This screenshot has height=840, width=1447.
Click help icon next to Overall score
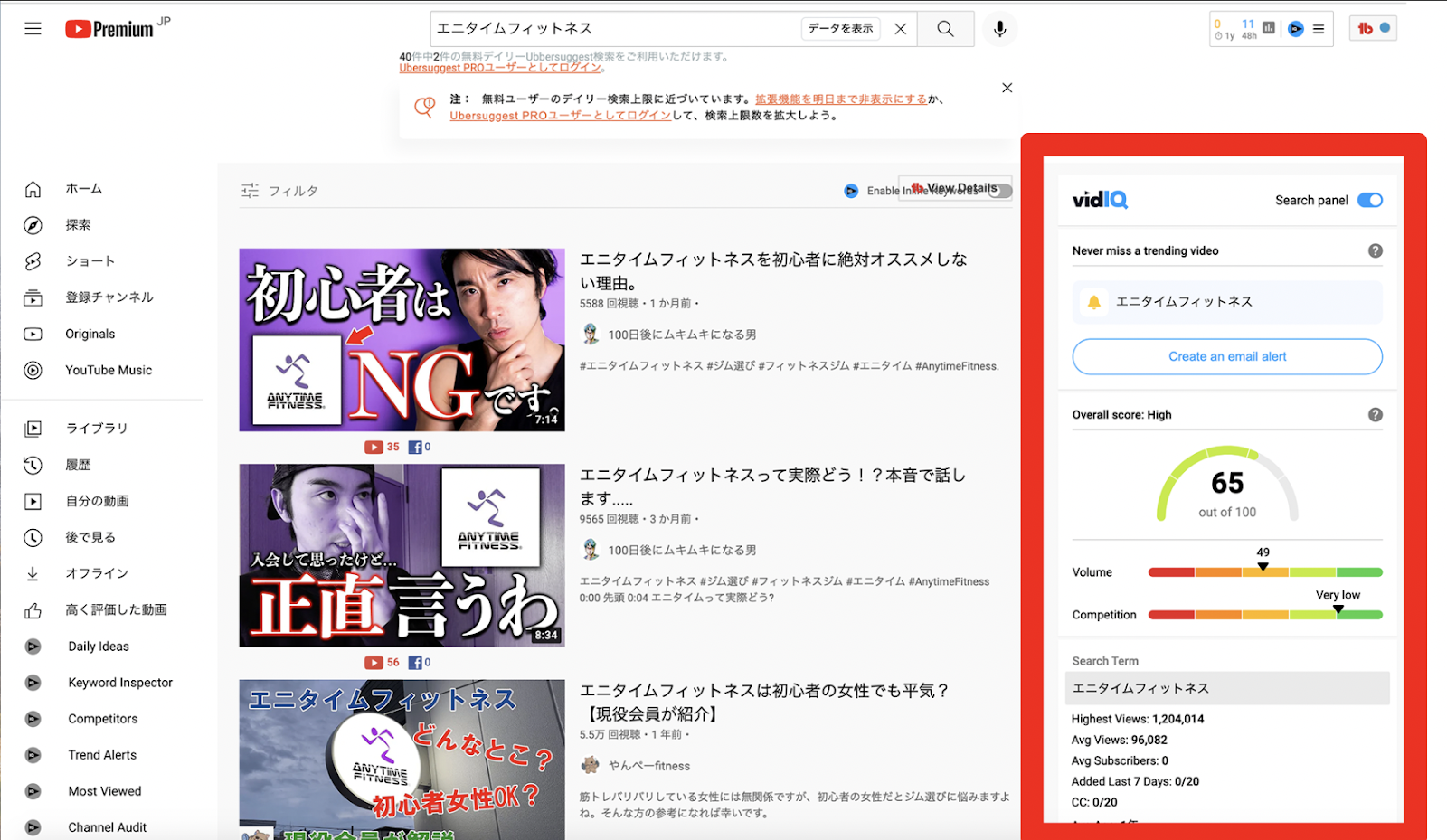coord(1375,414)
